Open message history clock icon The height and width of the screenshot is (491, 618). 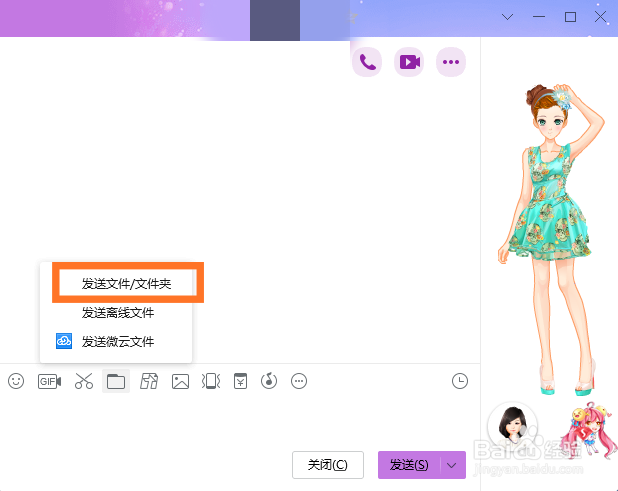[460, 381]
